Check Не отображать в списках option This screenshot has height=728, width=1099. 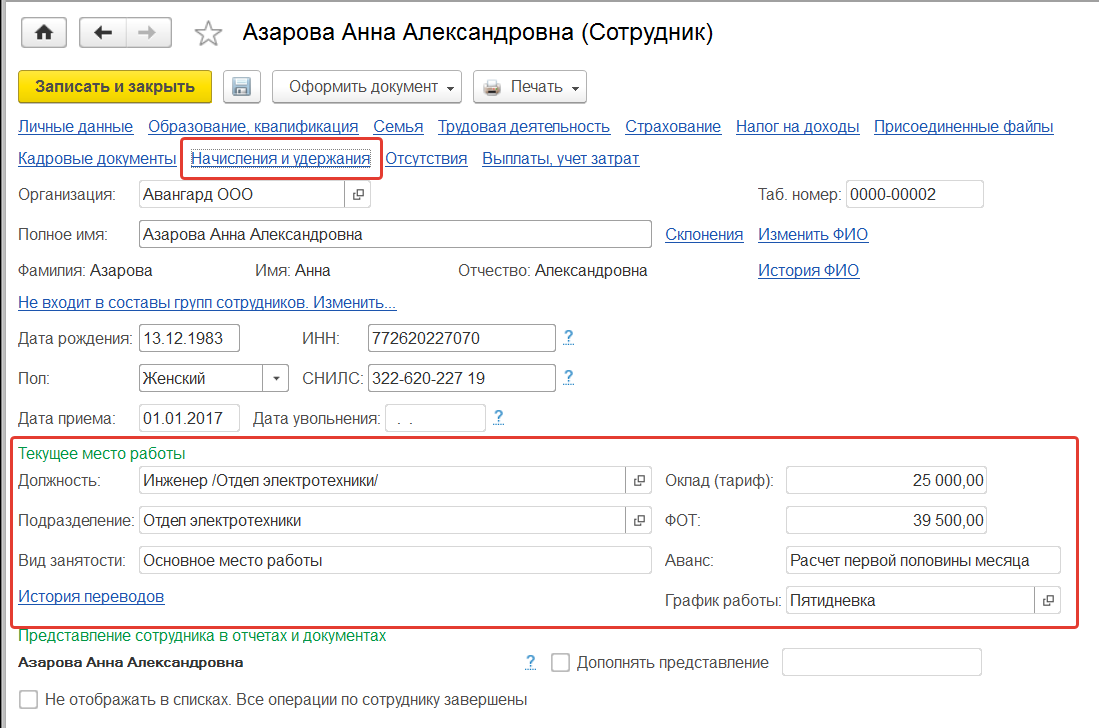pos(29,699)
